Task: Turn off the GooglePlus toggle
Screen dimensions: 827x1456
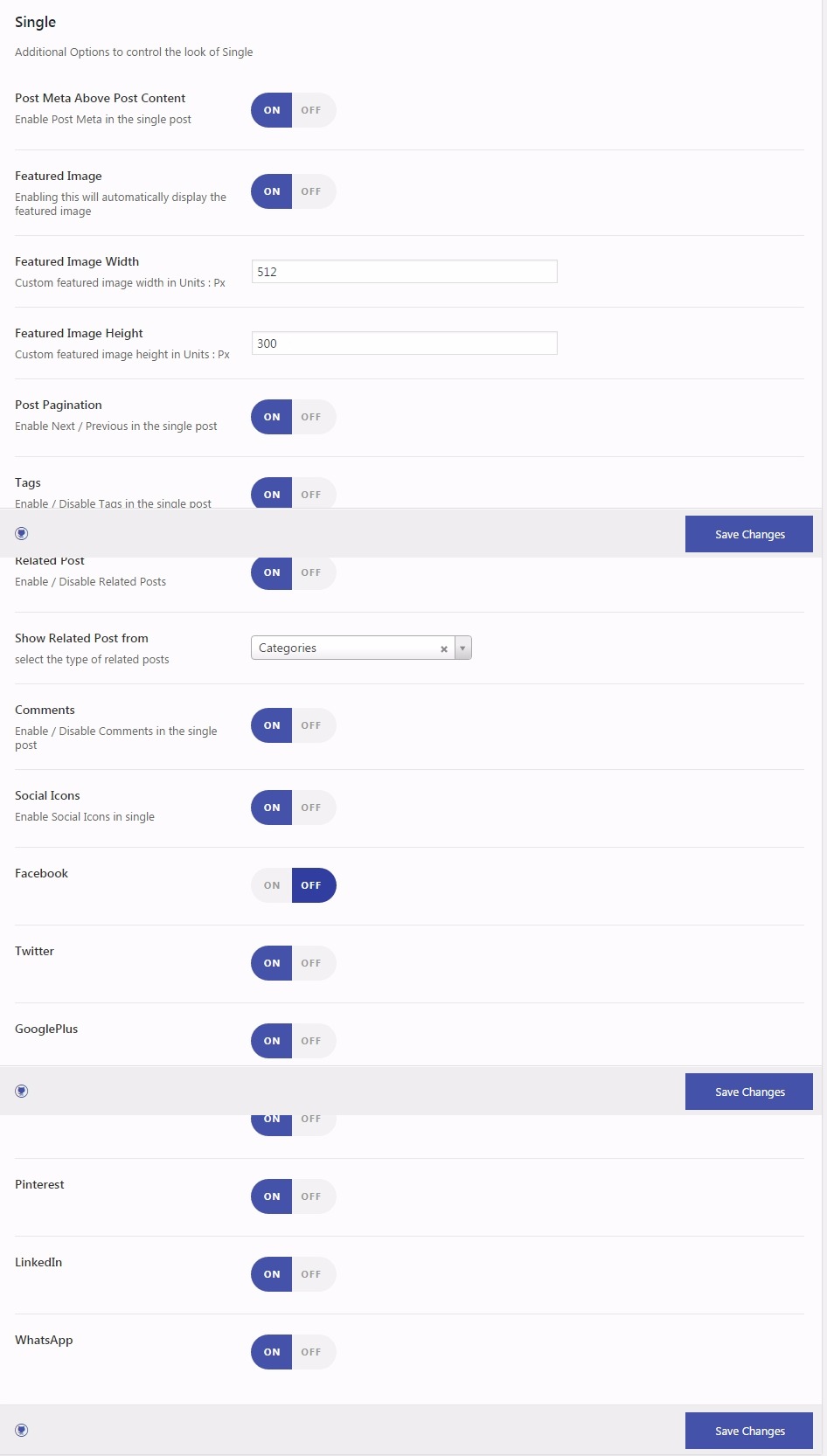Action: pos(312,1041)
